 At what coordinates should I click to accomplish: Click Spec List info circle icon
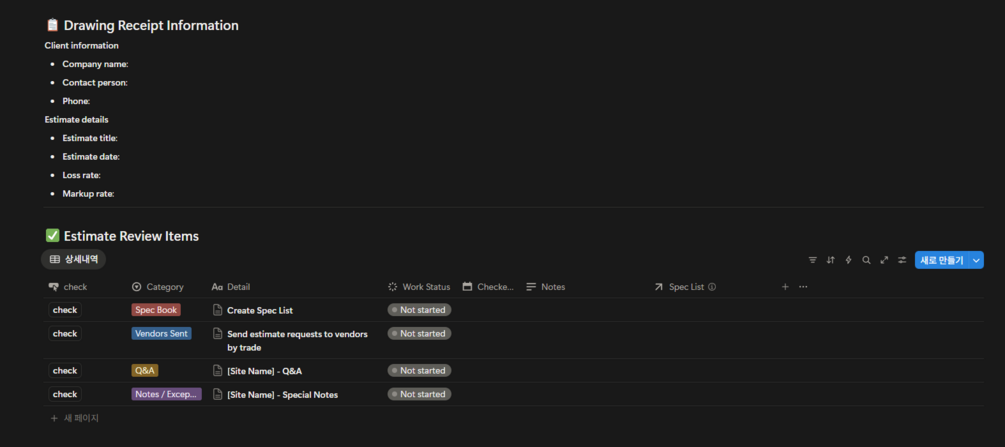(x=712, y=287)
